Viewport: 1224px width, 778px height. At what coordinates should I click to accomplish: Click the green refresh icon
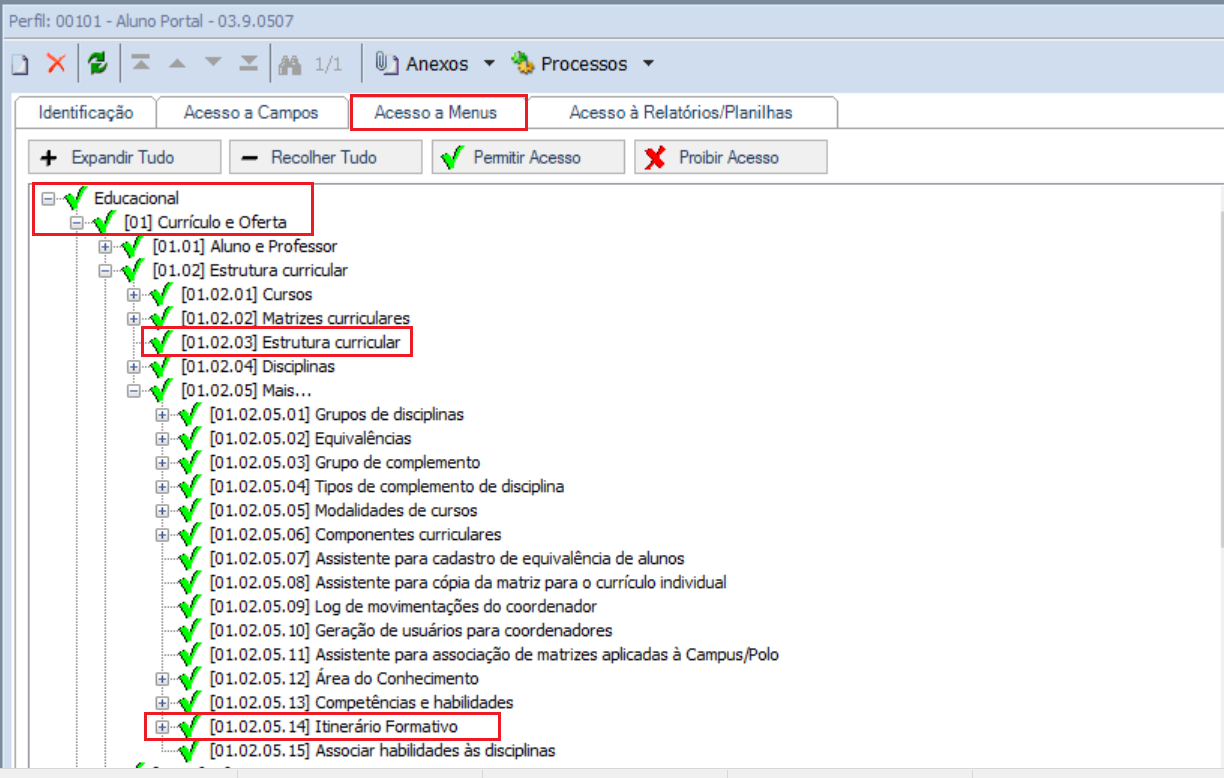coord(97,64)
